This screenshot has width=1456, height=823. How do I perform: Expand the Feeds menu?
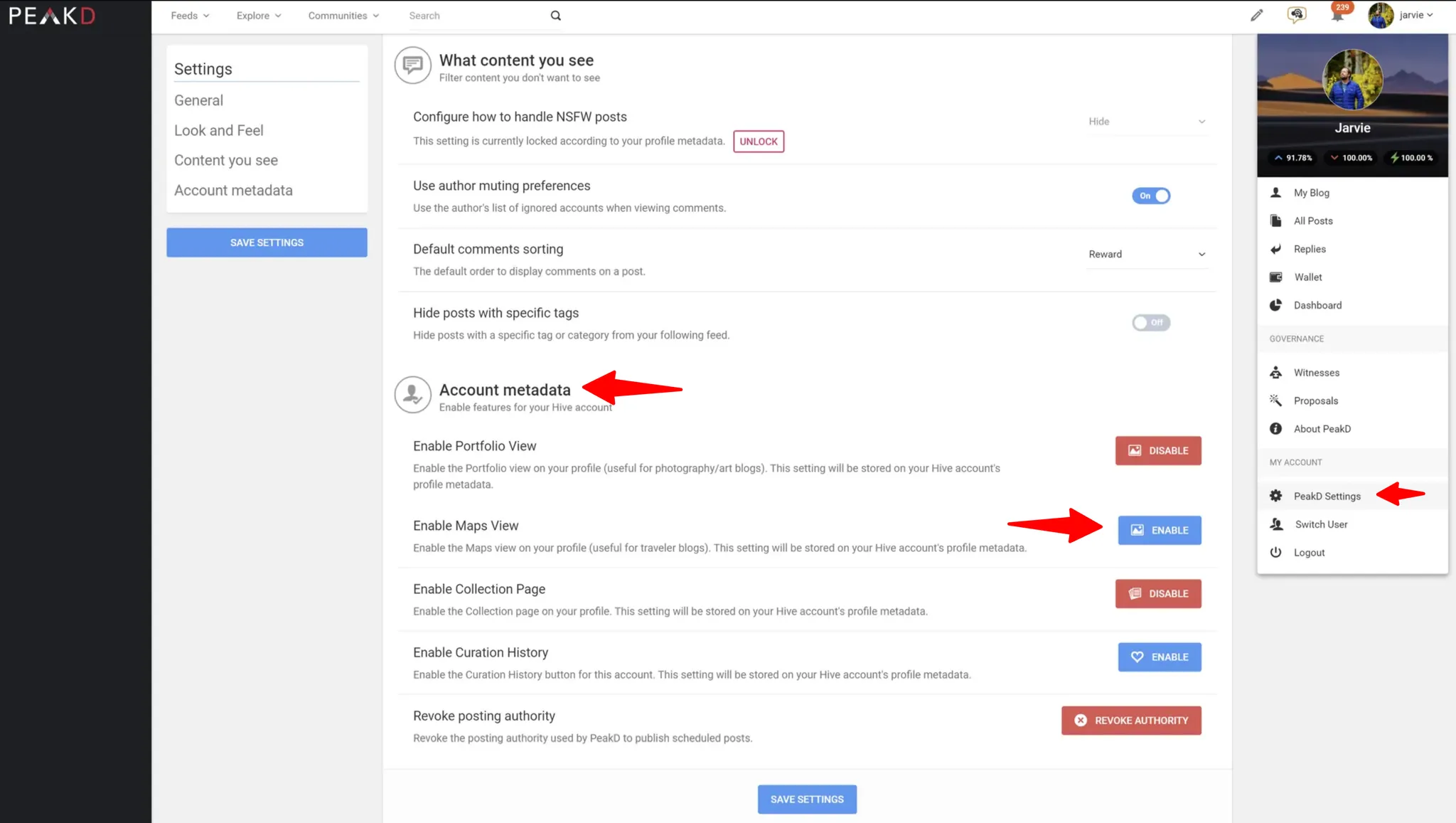tap(190, 16)
